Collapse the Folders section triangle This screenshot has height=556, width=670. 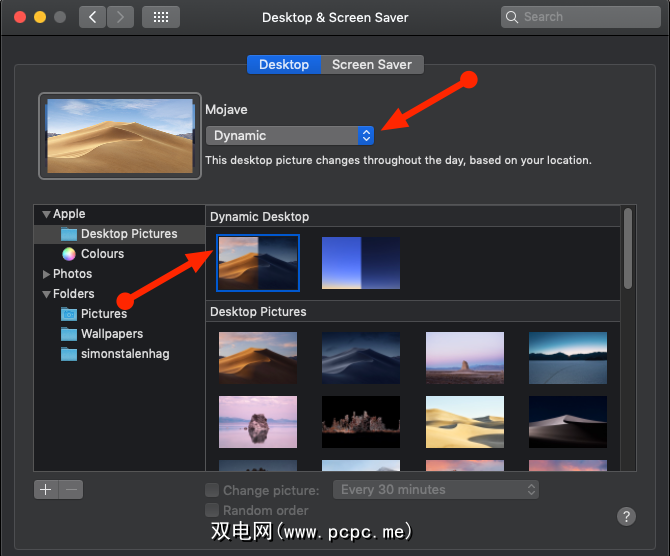click(46, 294)
